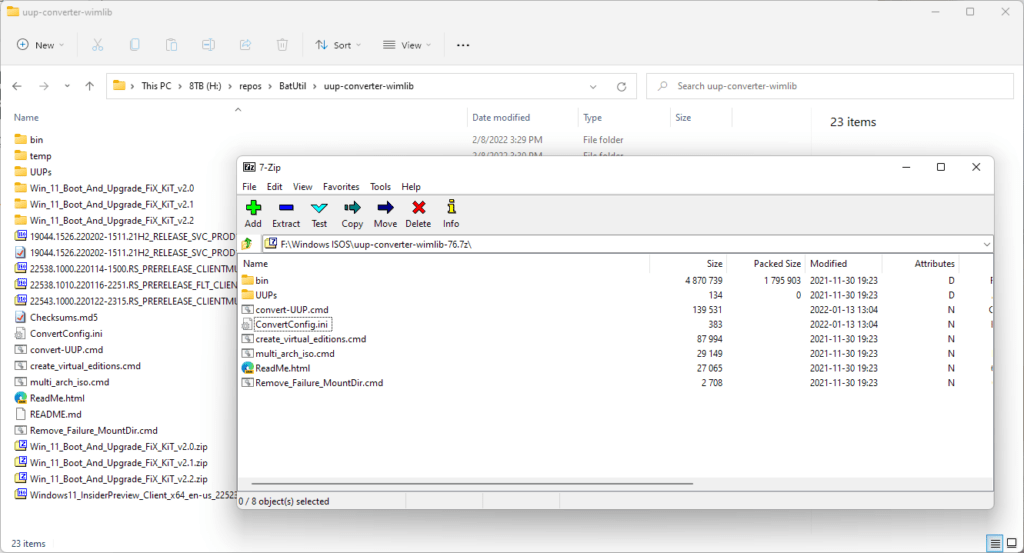Image resolution: width=1024 pixels, height=553 pixels.
Task: Click the Move icon in 7-Zip toolbar
Action: click(385, 213)
